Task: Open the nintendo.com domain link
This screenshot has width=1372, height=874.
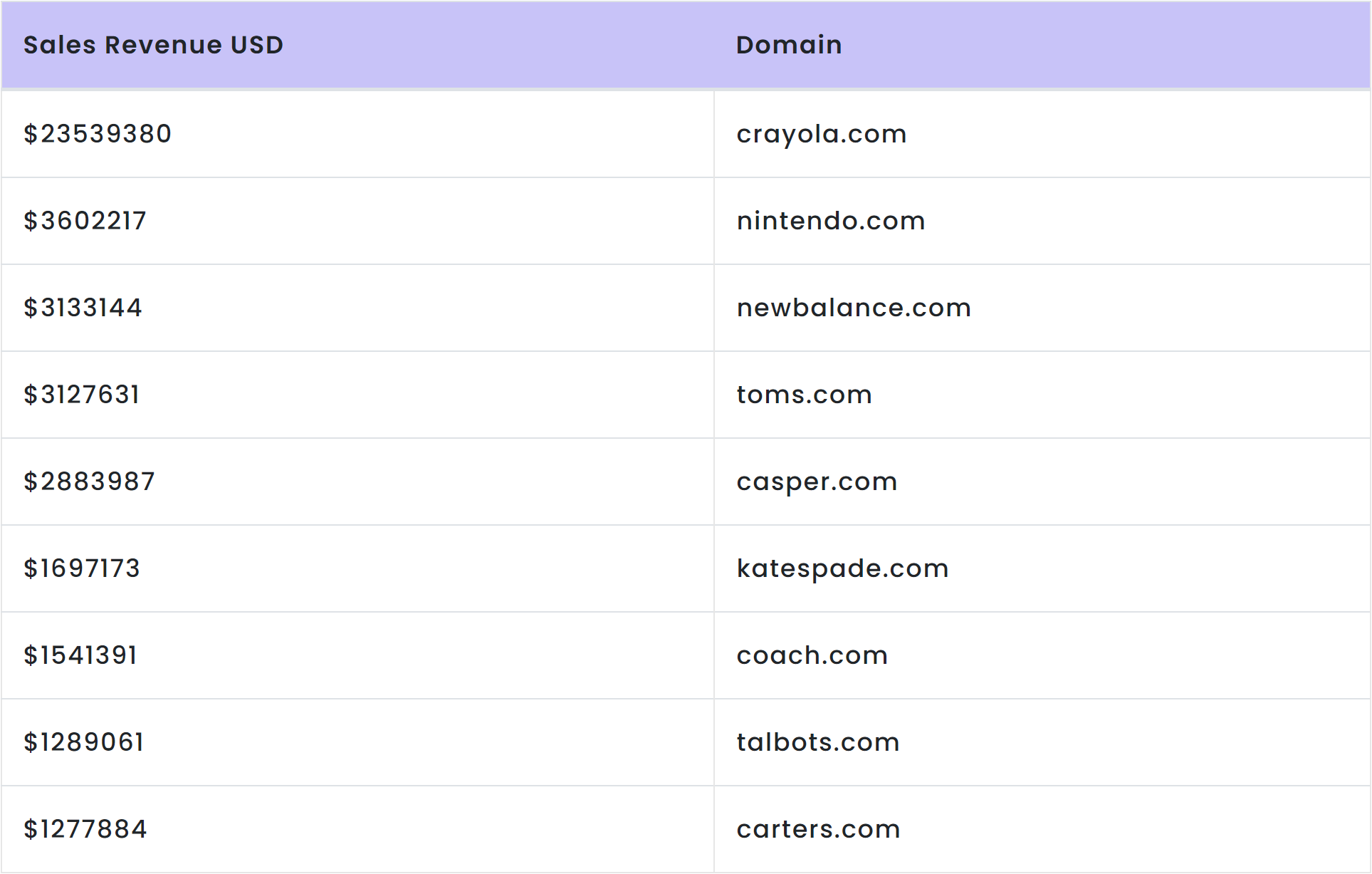Action: tap(831, 221)
